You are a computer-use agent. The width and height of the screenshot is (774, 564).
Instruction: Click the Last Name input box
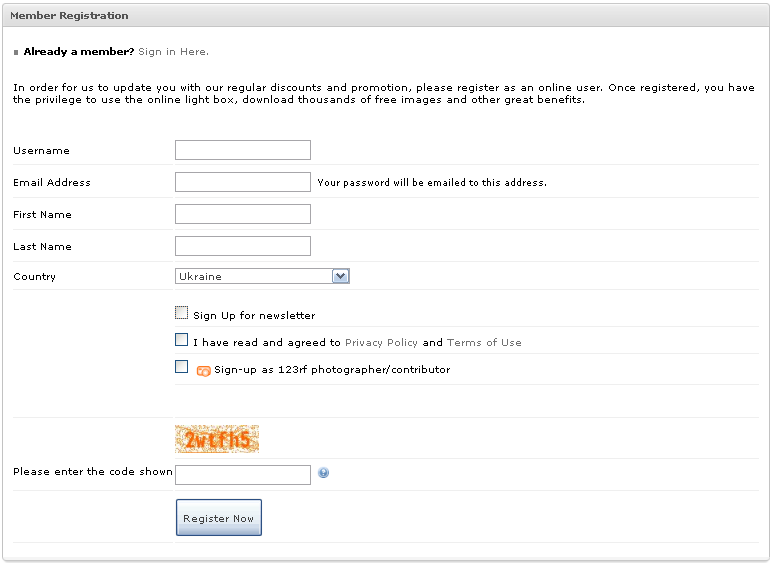[x=243, y=246]
